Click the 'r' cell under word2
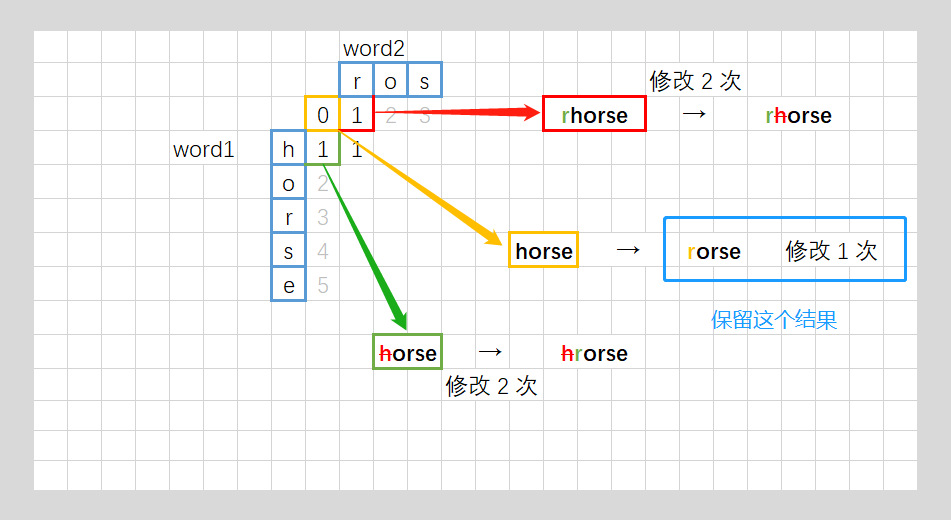 coord(356,81)
